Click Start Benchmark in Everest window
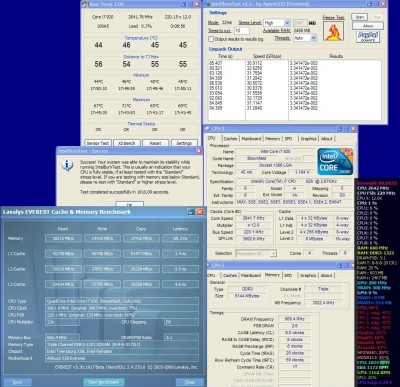Viewport: 400px width, 387px height. (x=104, y=382)
